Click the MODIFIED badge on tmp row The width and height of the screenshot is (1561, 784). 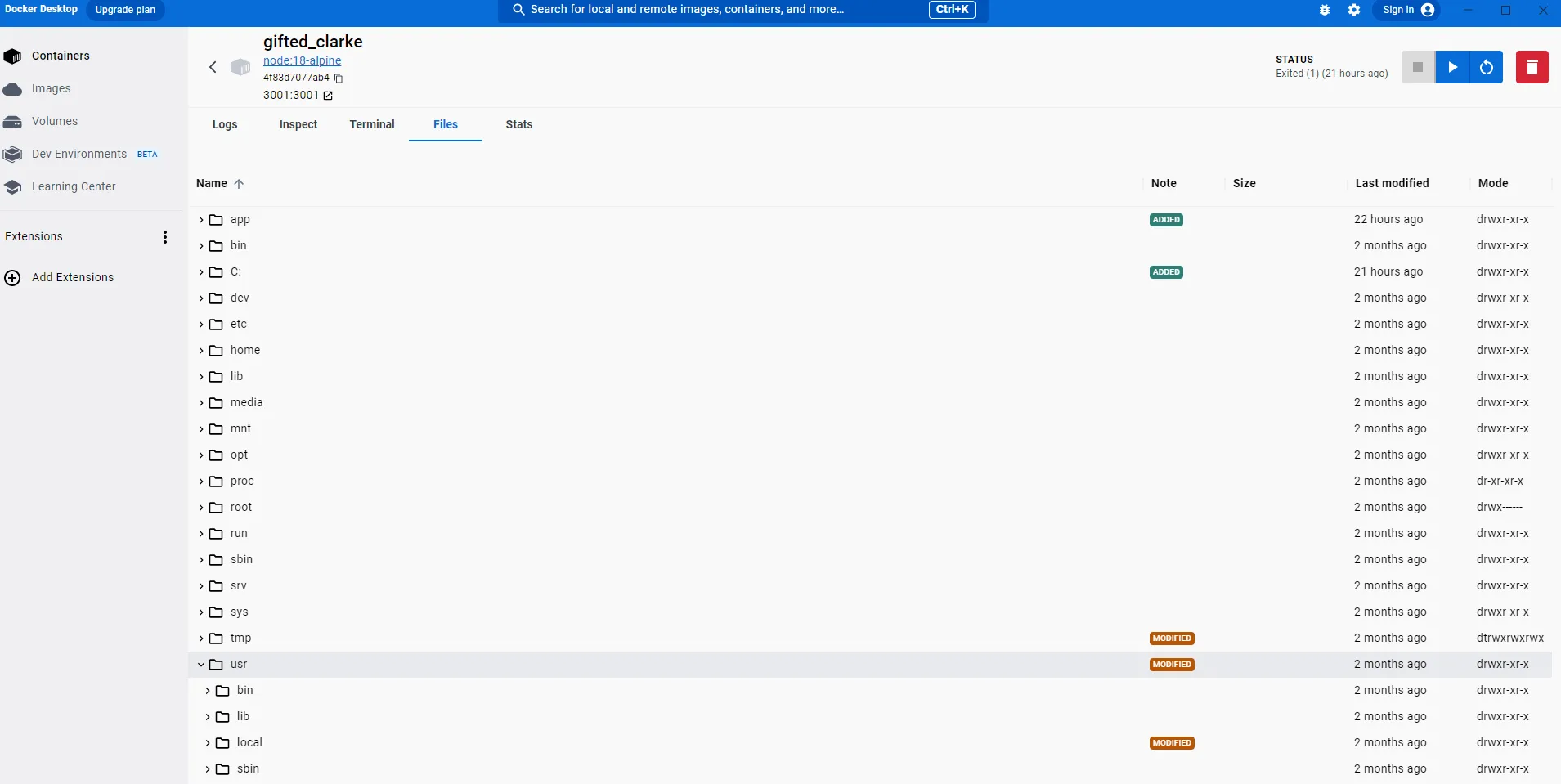(x=1172, y=638)
